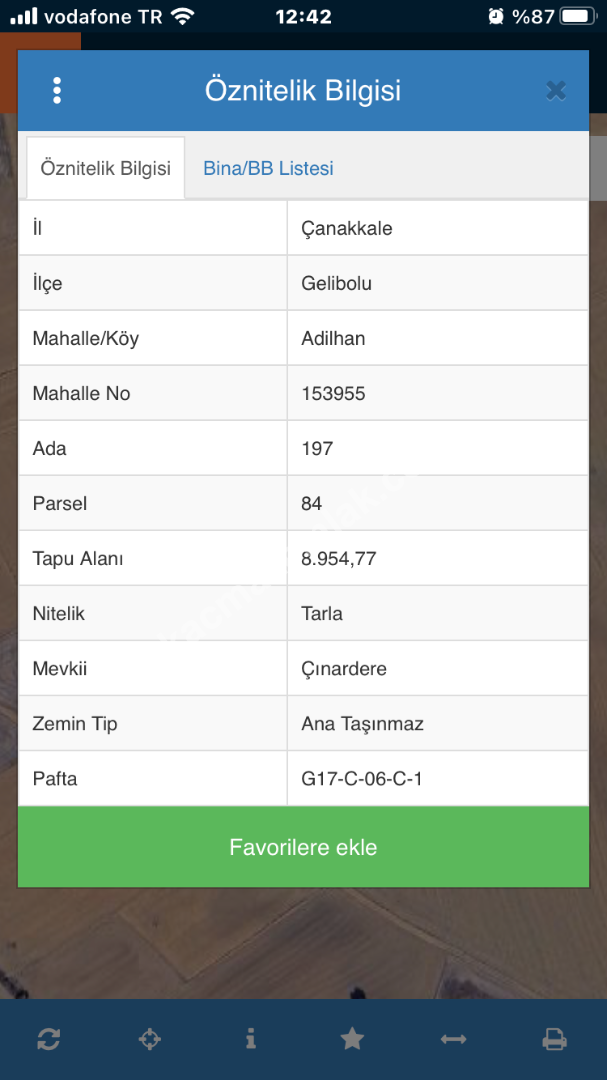Viewport: 607px width, 1080px height.
Task: Tap the Ada value 197
Action: [x=317, y=448]
